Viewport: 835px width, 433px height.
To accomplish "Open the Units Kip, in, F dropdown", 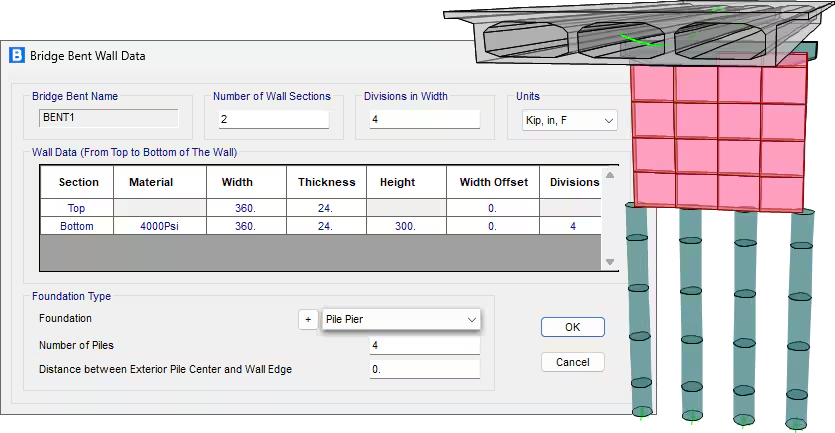I will 569,120.
